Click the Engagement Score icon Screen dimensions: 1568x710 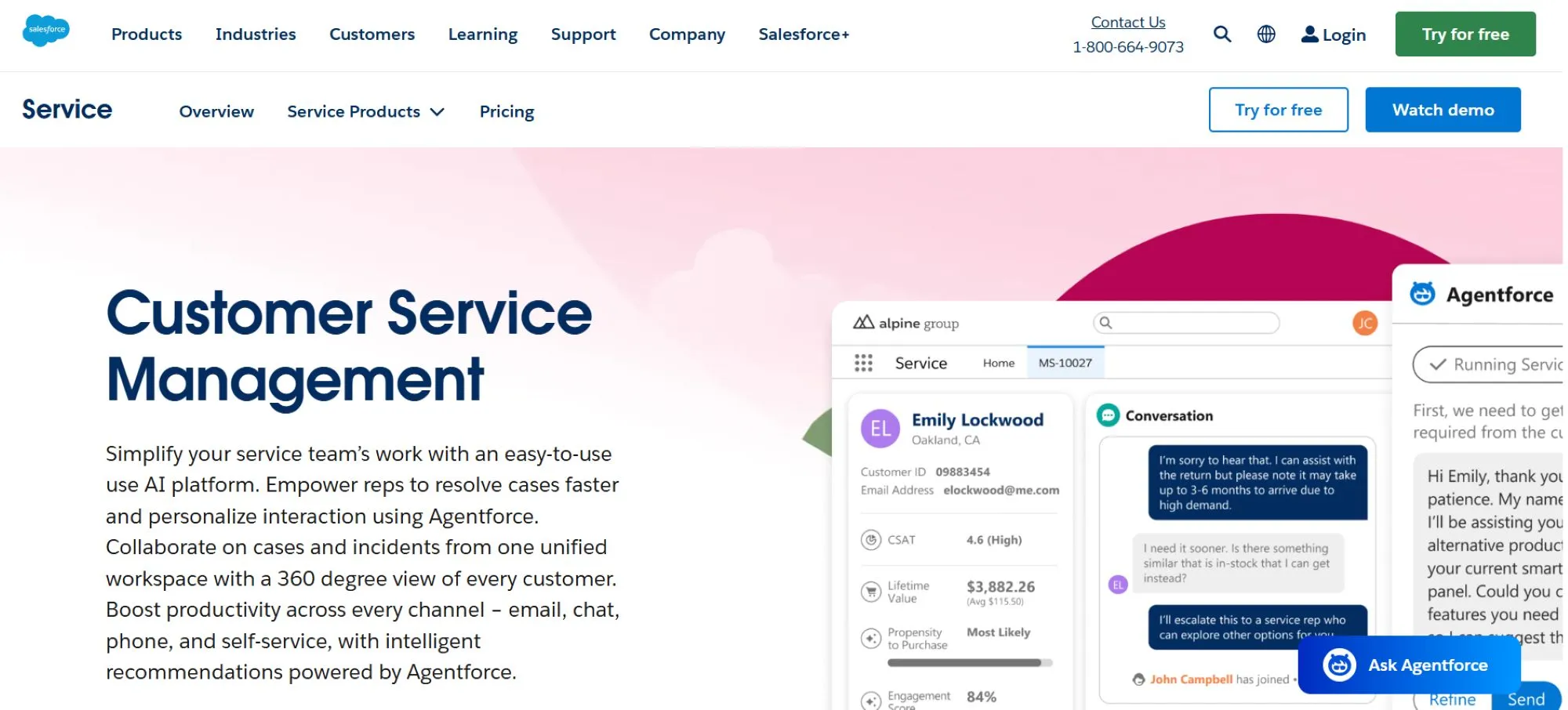click(871, 701)
